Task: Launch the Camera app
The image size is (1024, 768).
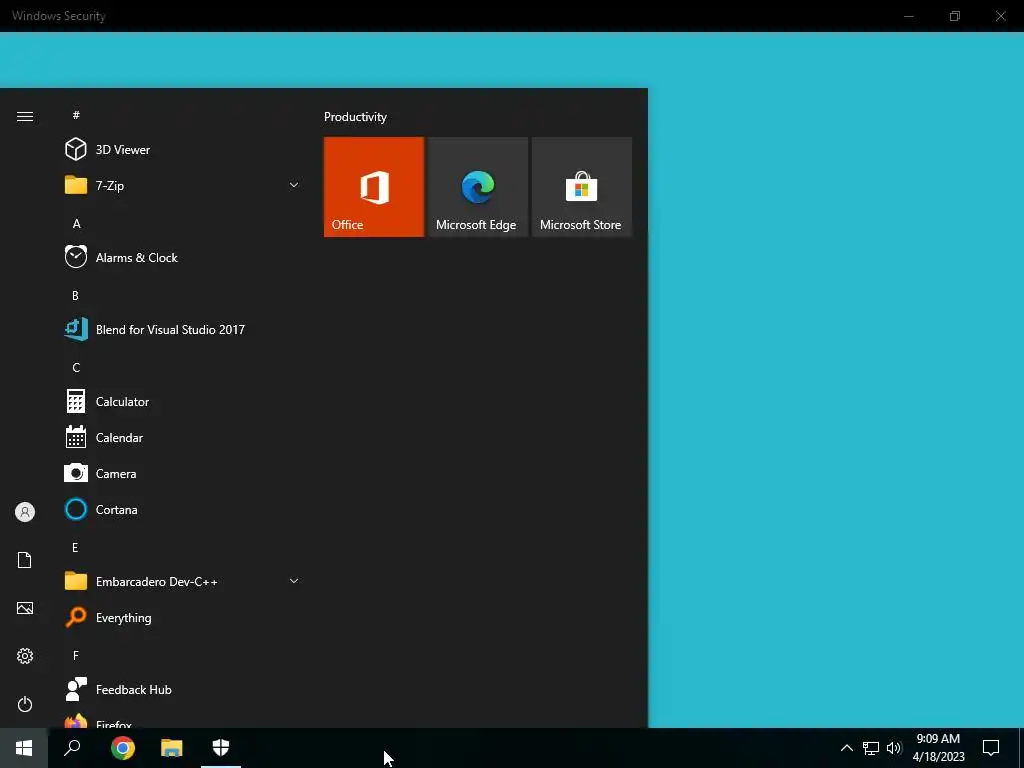Action: pos(182,473)
